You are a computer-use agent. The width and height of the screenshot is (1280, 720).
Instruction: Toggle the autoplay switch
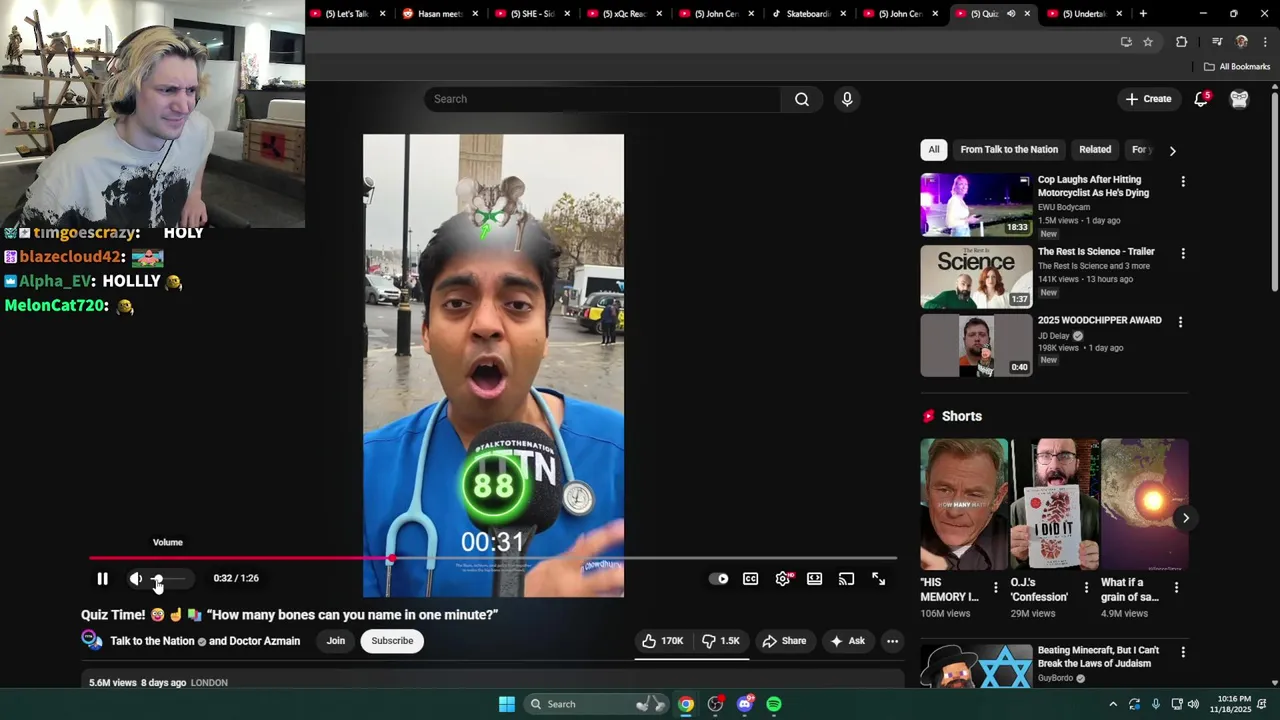click(719, 579)
